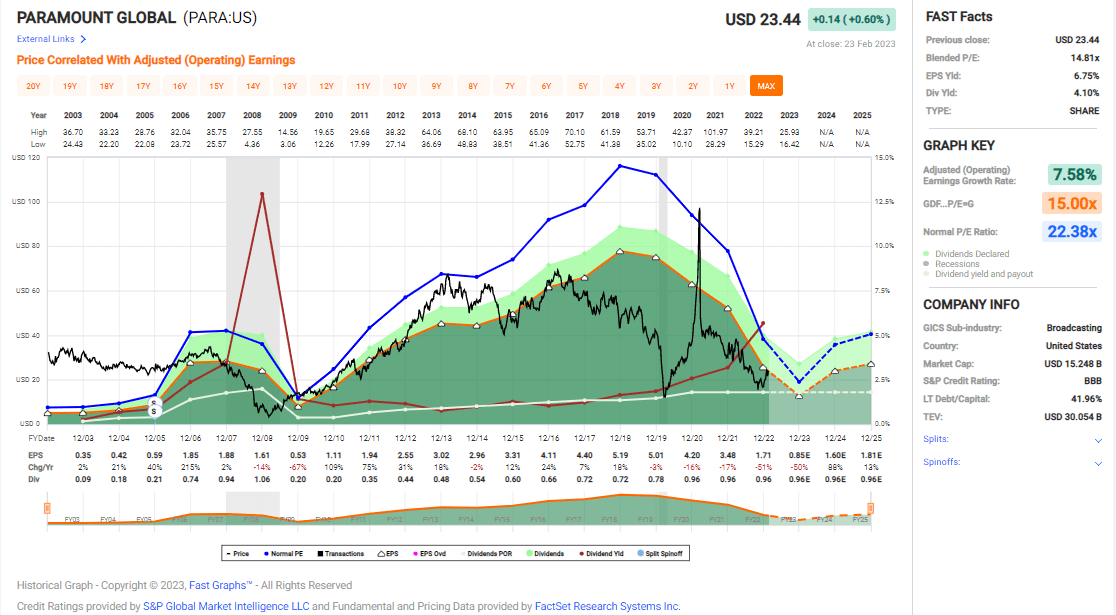The image size is (1116, 615).
Task: Select the 18Y time range
Action: (107, 86)
